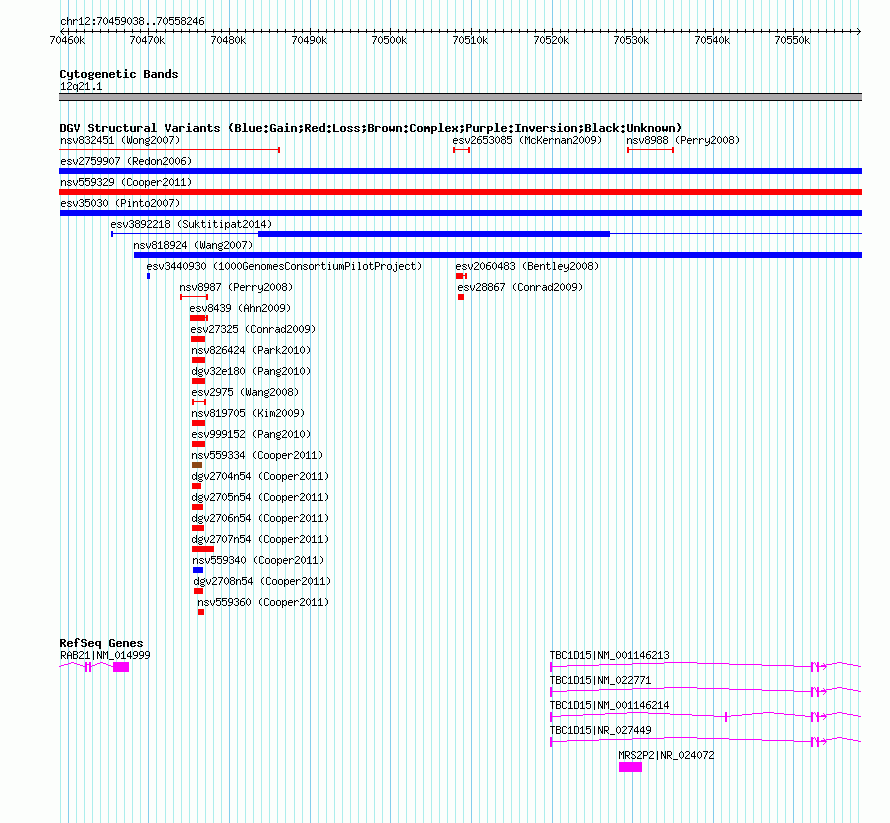Click the blue nsv559340 gain glyph
The image size is (890, 823).
(x=198, y=570)
